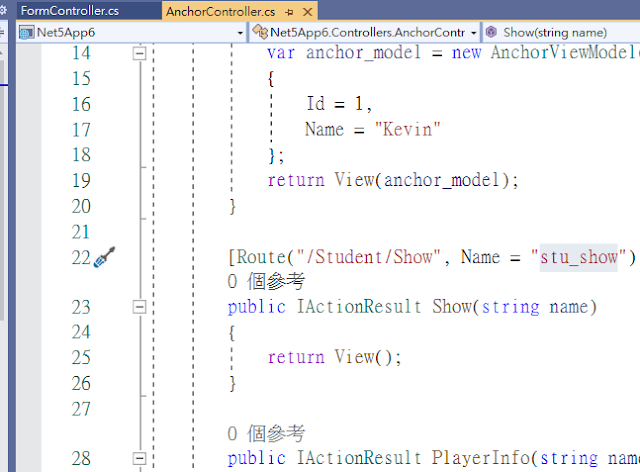The image size is (640, 472).
Task: Open the Net5App6.Controllers.AnchorContr class dropdown
Action: point(473,33)
